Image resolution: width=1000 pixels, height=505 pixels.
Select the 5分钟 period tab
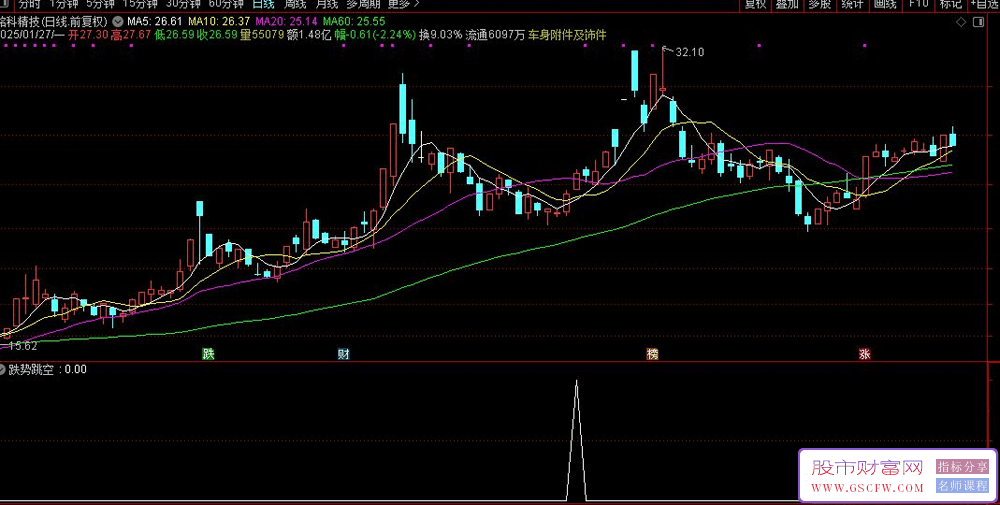[x=100, y=4]
